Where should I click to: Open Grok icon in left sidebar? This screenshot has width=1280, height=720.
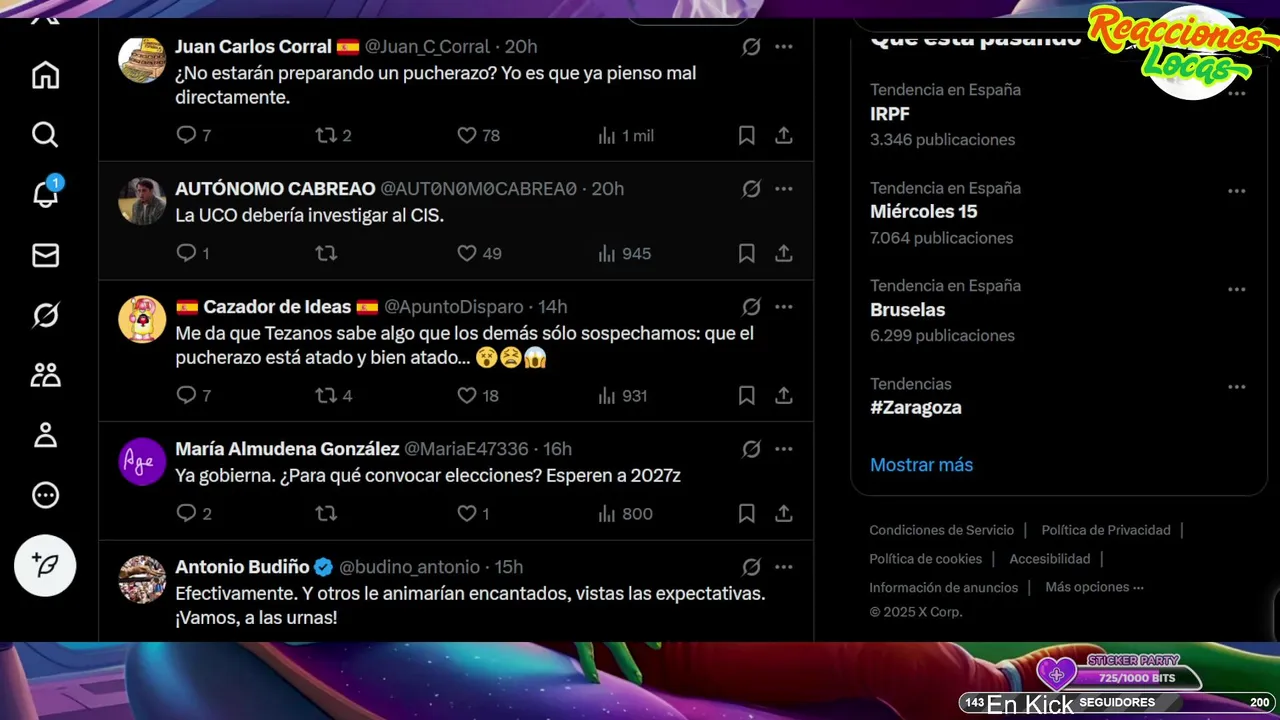tap(45, 316)
